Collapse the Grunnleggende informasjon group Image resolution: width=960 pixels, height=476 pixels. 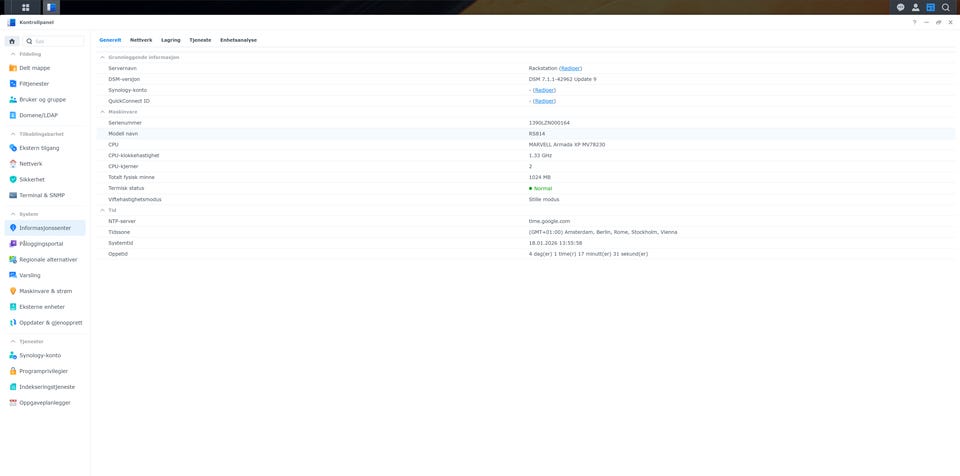pos(102,57)
